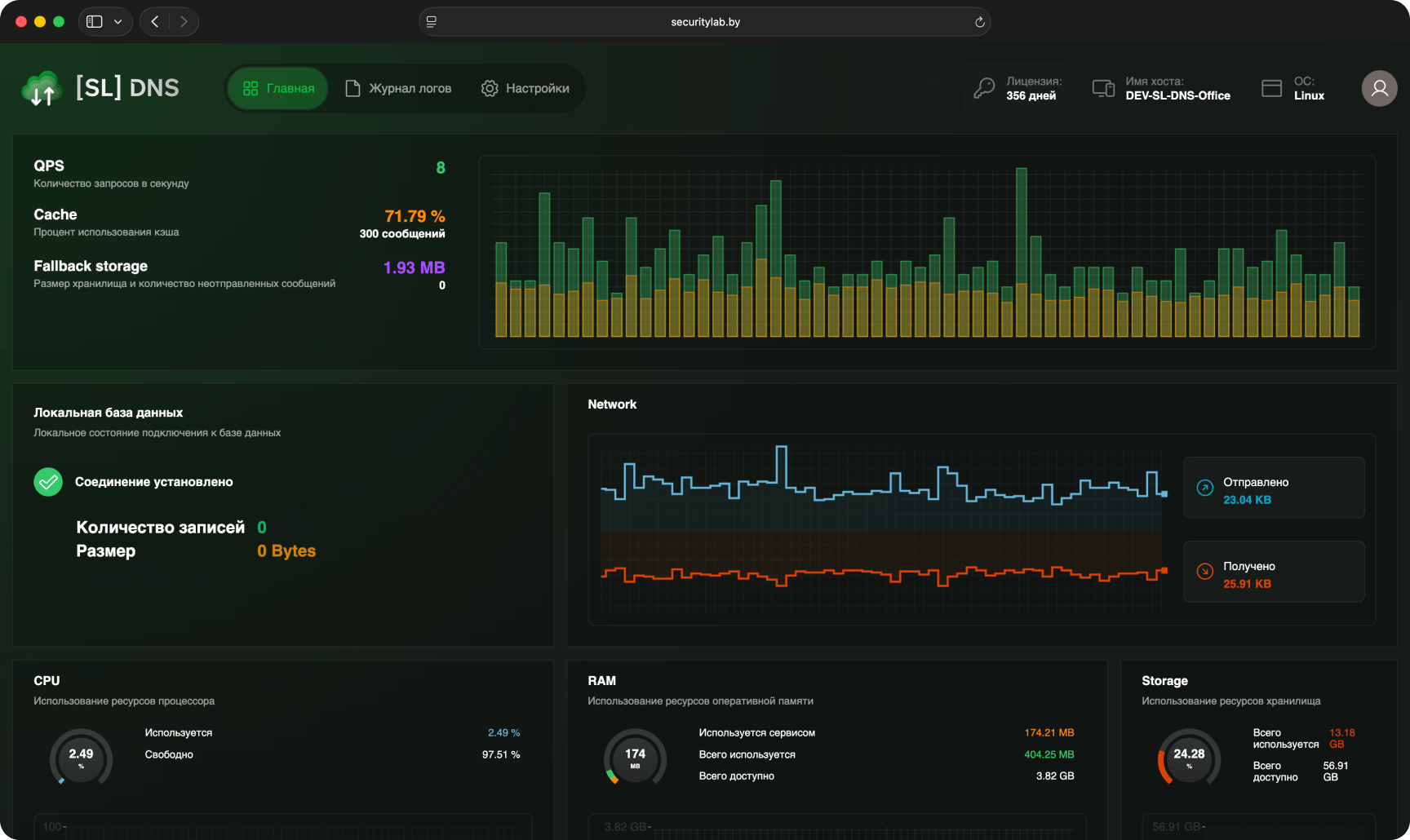Switch to the Журнал логов tab
Screen dimensions: 1410x840
pyautogui.click(x=398, y=88)
